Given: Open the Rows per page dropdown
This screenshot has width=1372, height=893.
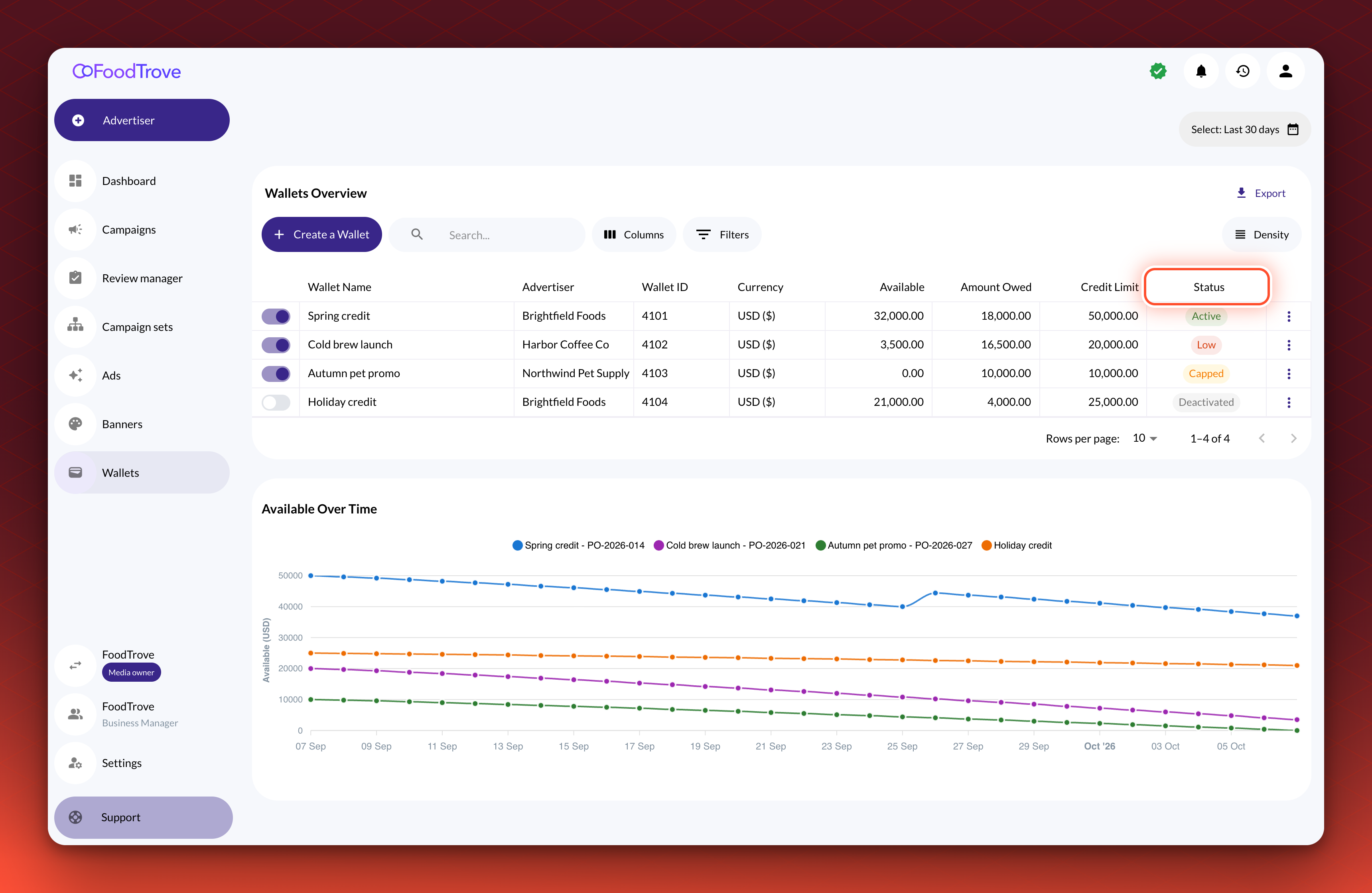Looking at the screenshot, I should click(x=1145, y=439).
